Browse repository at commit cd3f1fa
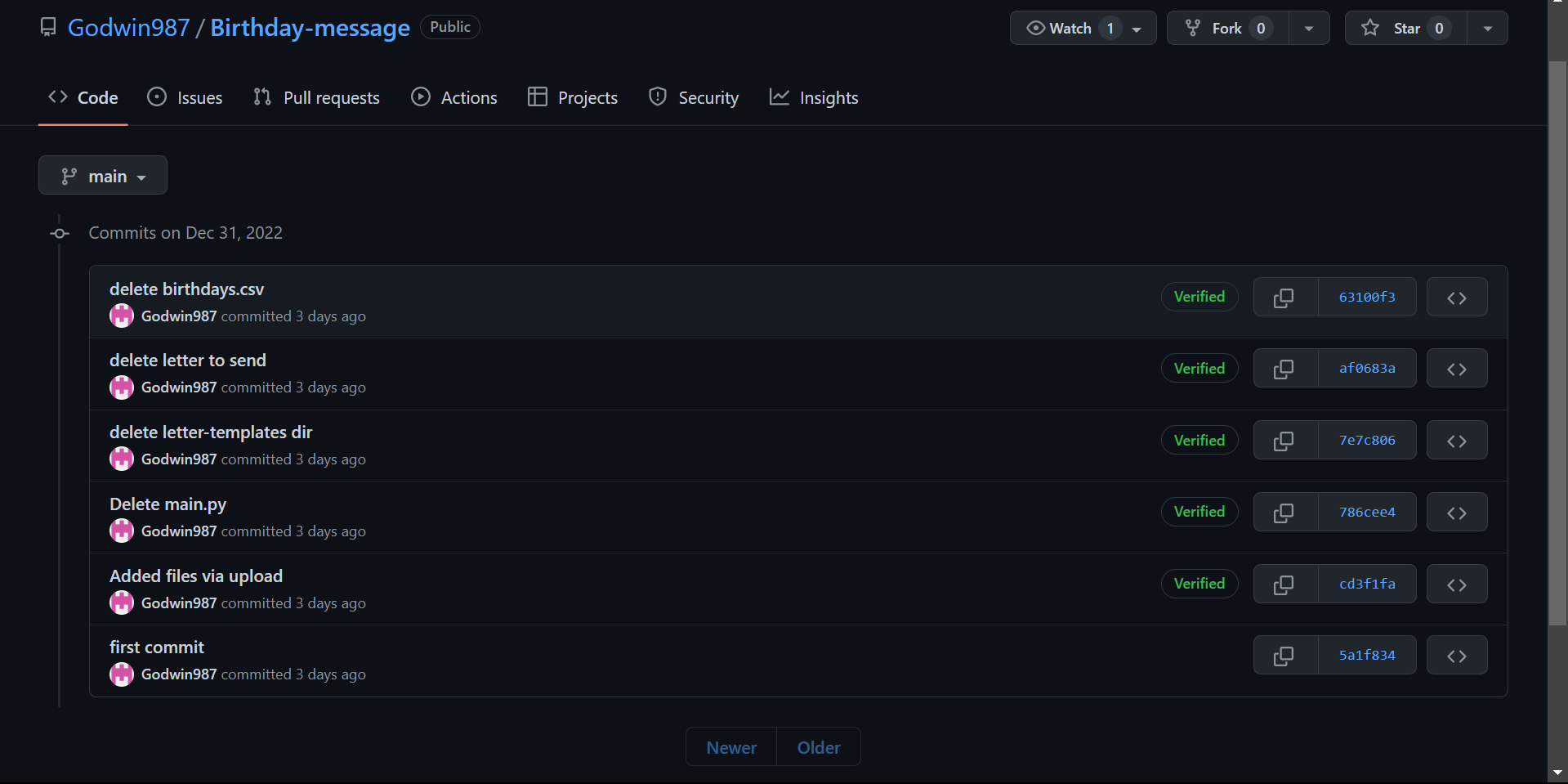 click(x=1457, y=585)
